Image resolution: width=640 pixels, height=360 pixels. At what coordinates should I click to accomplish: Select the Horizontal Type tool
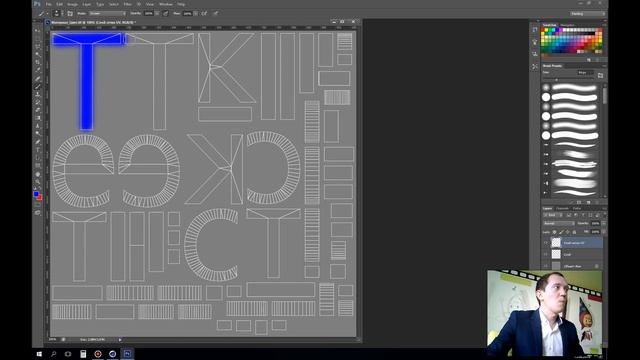pyautogui.click(x=38, y=150)
